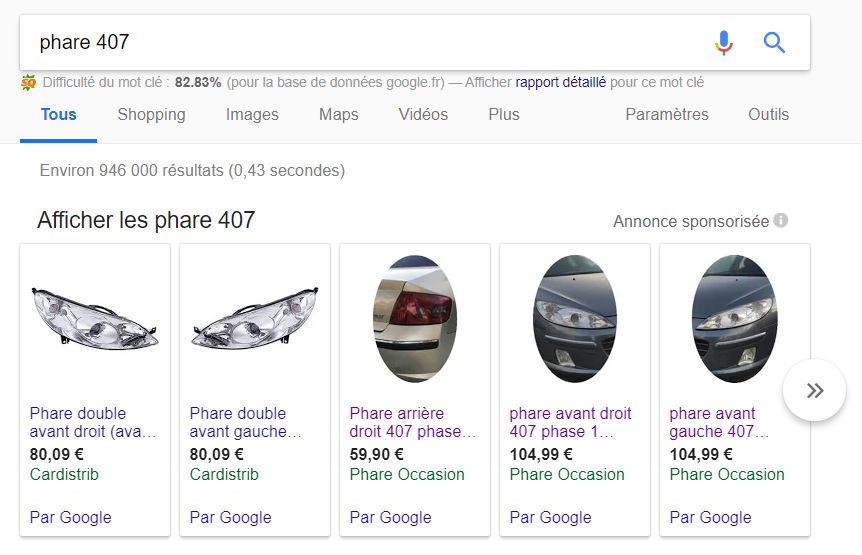The height and width of the screenshot is (555, 862).
Task: Open the rapport détaillé link
Action: pos(560,82)
